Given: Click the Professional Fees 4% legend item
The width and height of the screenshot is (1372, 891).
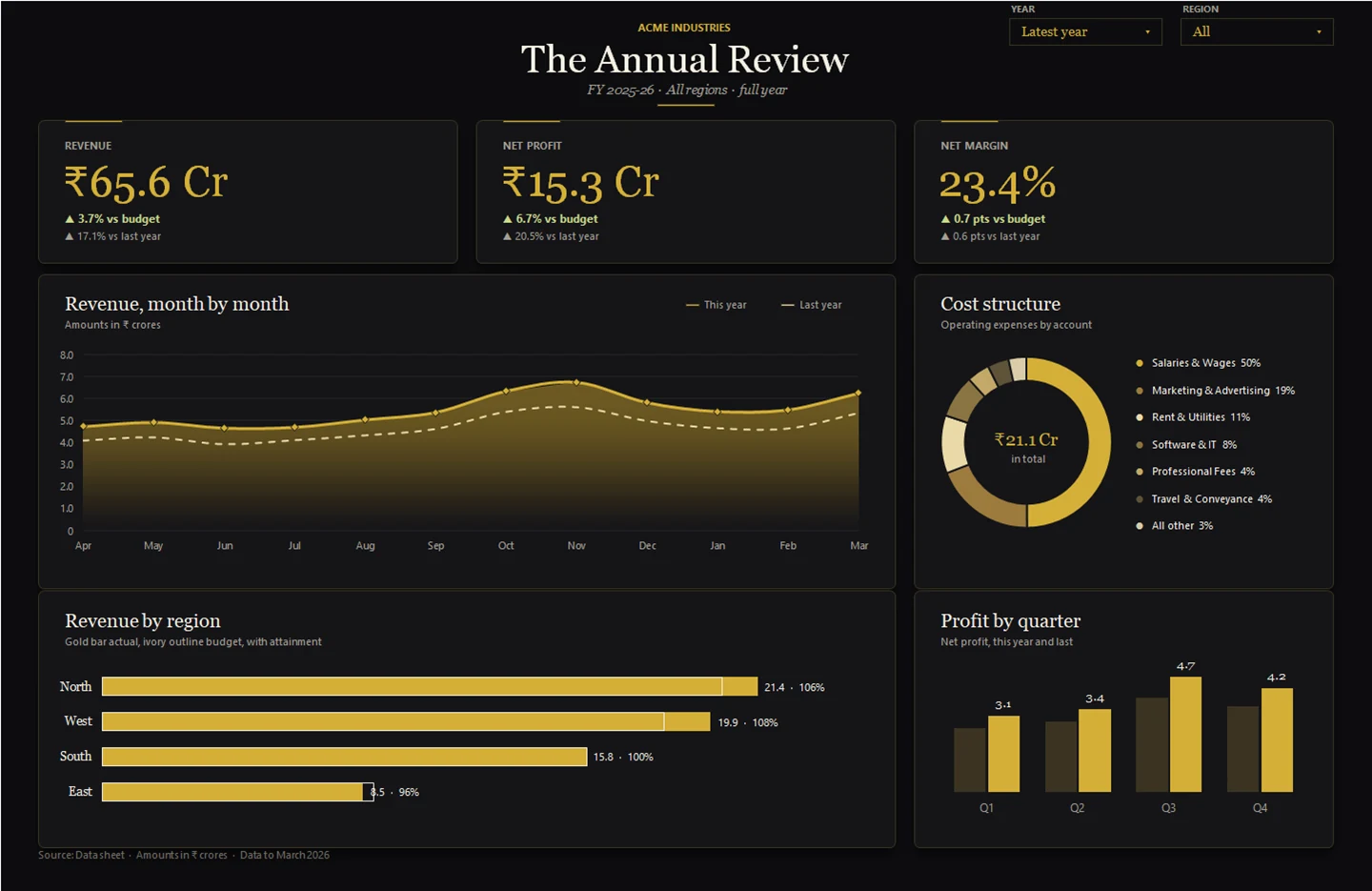Looking at the screenshot, I should 1195,472.
